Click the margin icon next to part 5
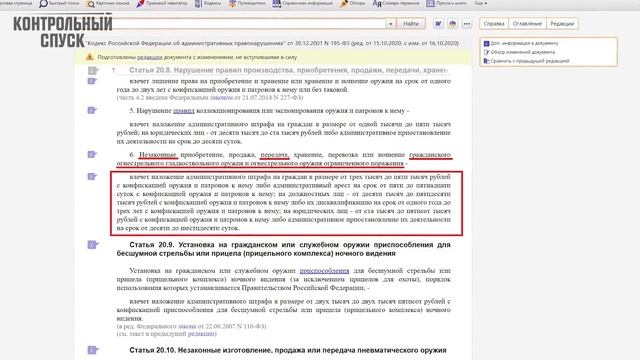 tap(92, 110)
